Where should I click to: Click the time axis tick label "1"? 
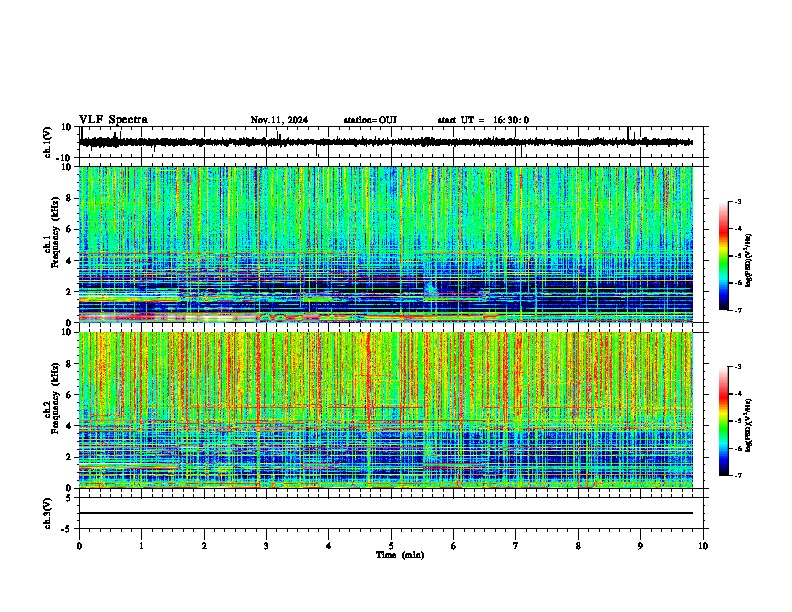coord(141,546)
